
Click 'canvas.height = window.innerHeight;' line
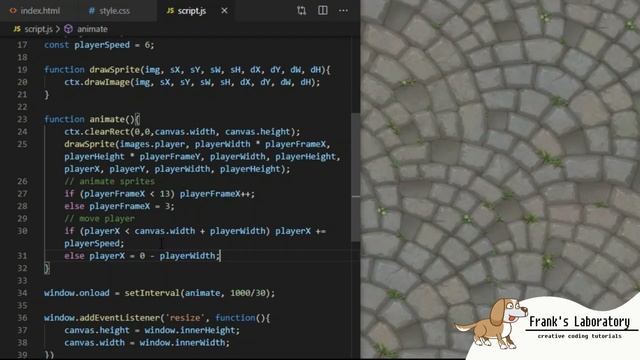point(152,330)
